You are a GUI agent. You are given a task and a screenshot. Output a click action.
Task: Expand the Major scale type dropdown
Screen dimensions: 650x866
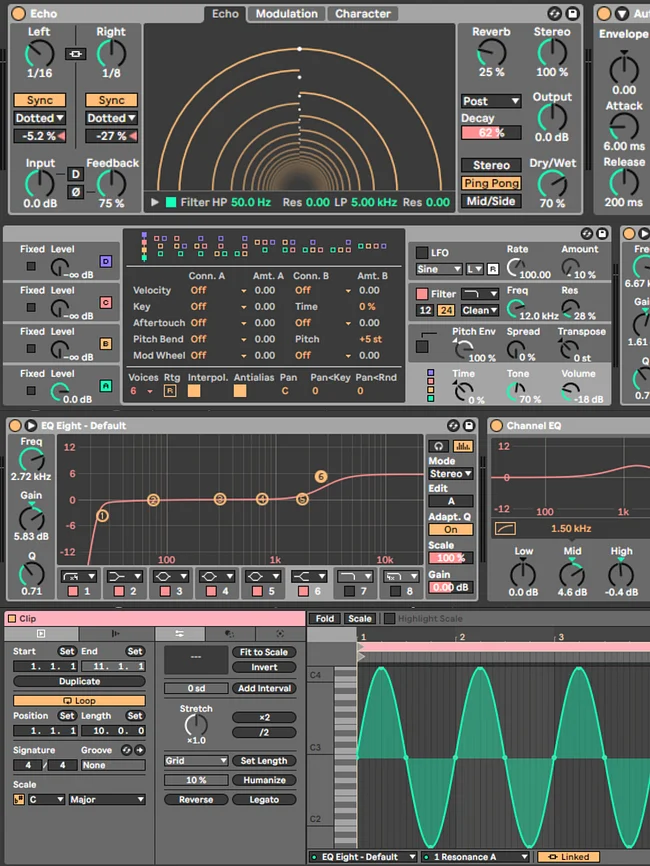click(107, 799)
